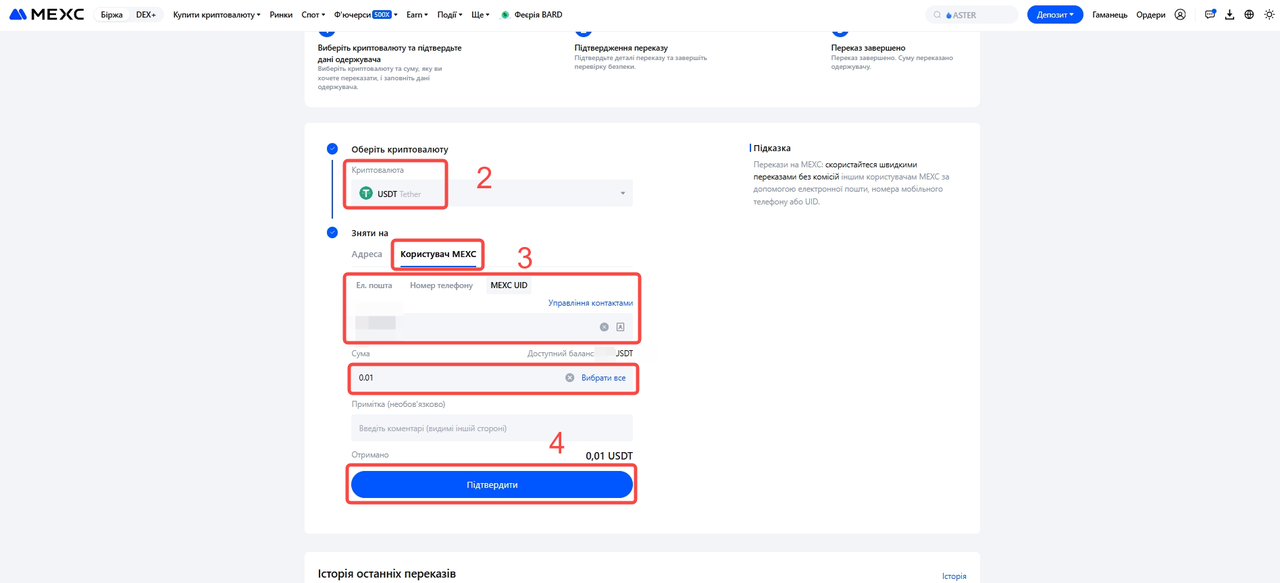Click the download app icon
This screenshot has height=583, width=1280.
click(x=1230, y=15)
